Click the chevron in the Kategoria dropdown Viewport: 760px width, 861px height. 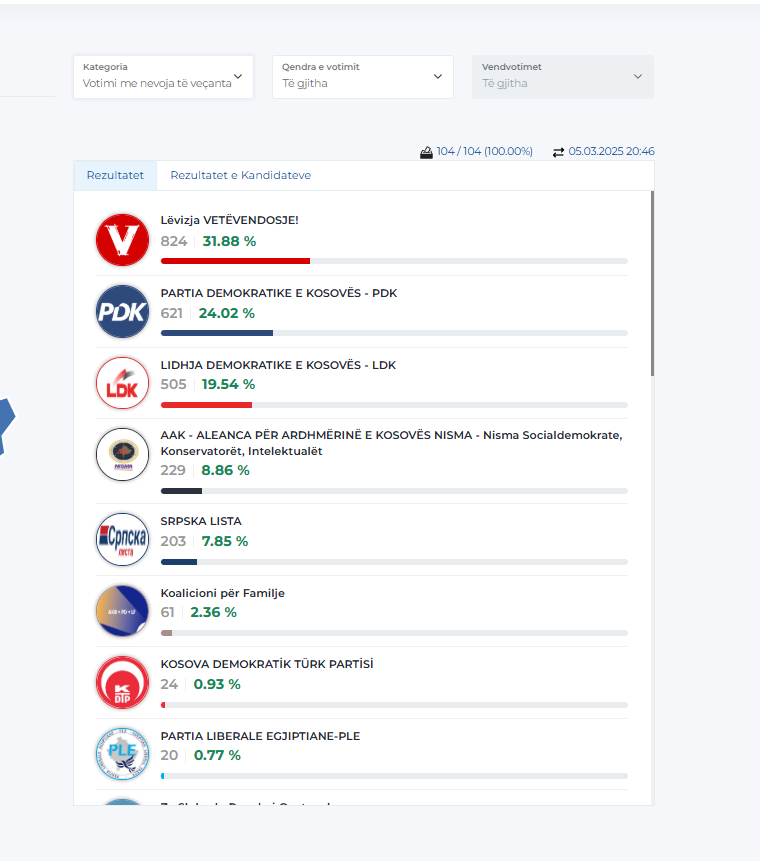pyautogui.click(x=238, y=76)
